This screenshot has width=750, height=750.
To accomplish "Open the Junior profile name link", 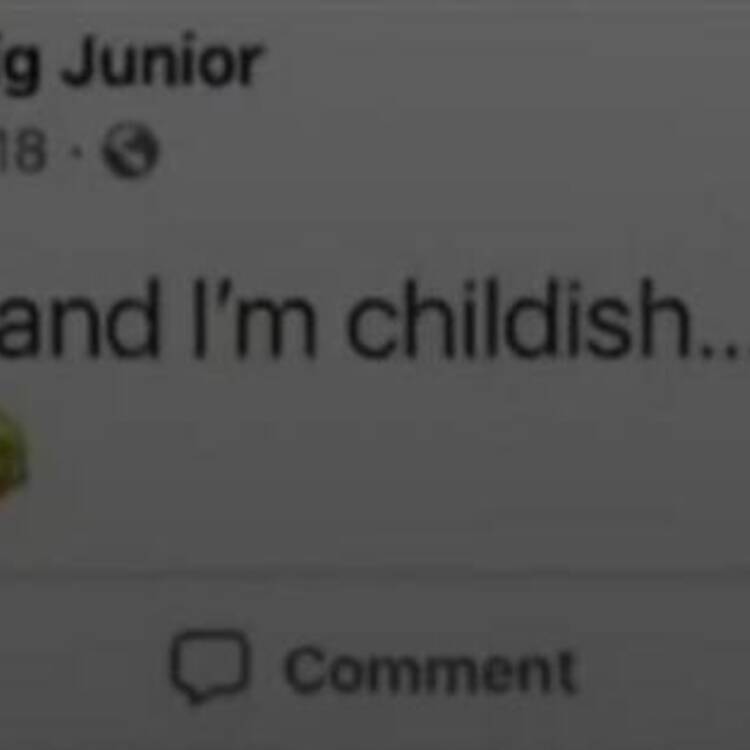I will click(x=161, y=62).
